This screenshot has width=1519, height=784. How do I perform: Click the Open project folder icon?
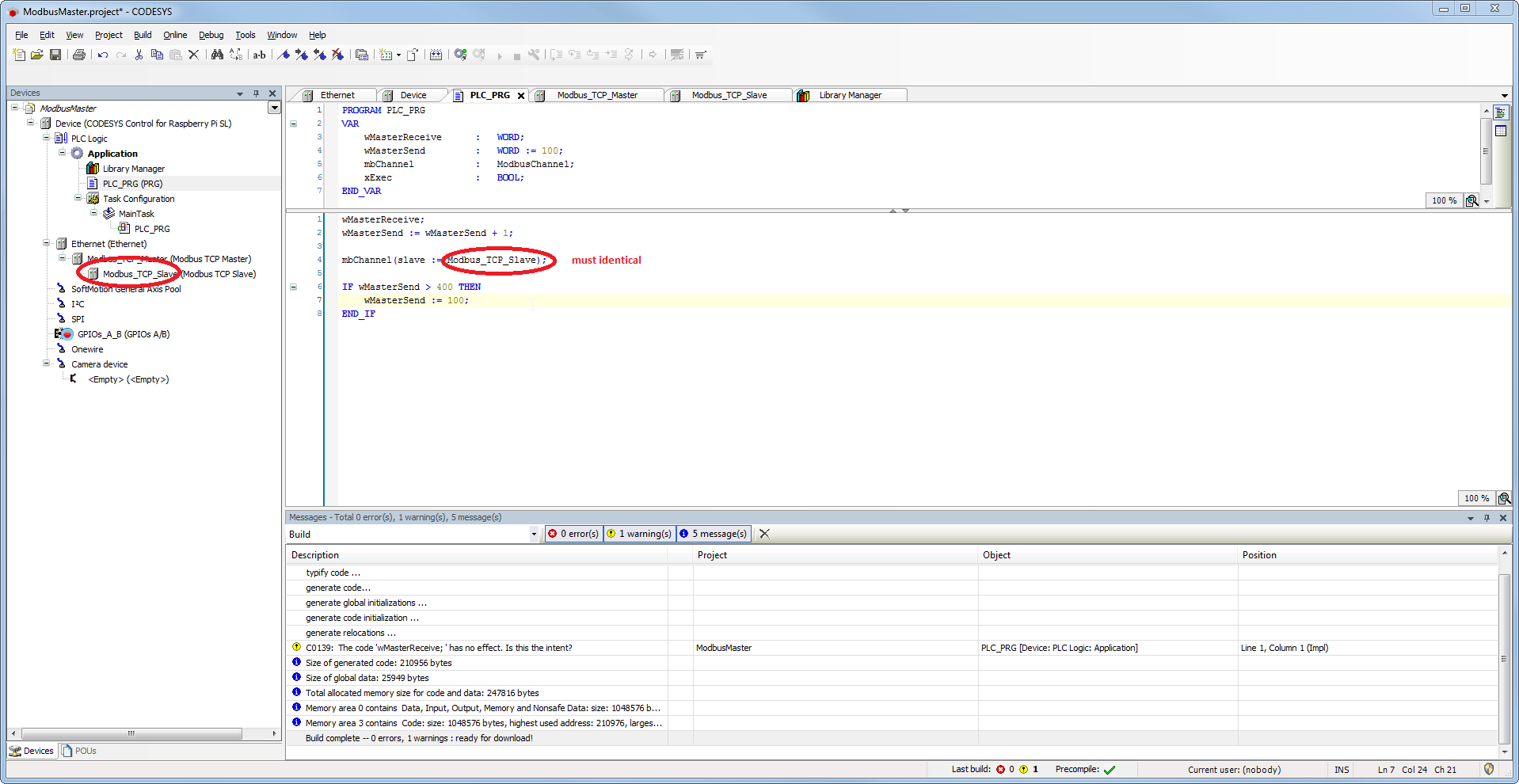[36, 55]
